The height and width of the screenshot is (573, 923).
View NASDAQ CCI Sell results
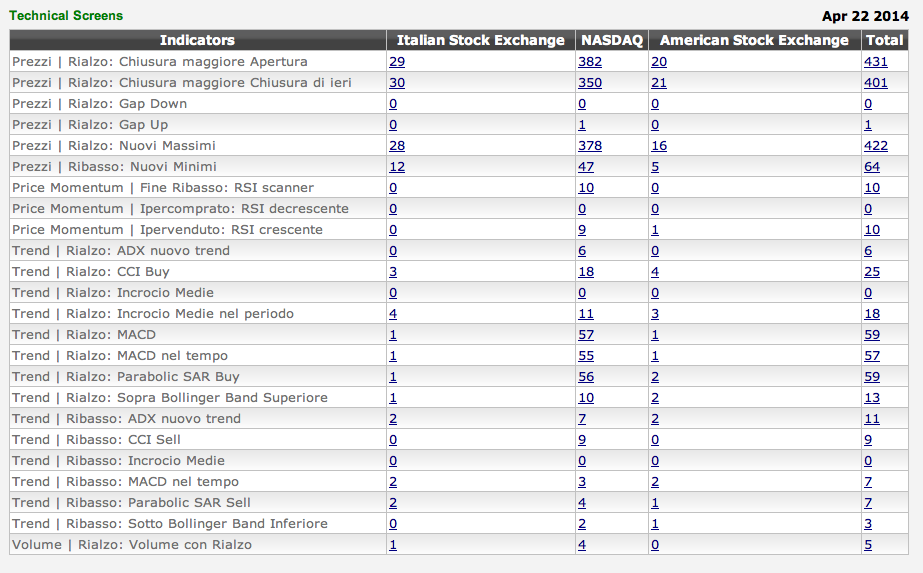pos(582,440)
